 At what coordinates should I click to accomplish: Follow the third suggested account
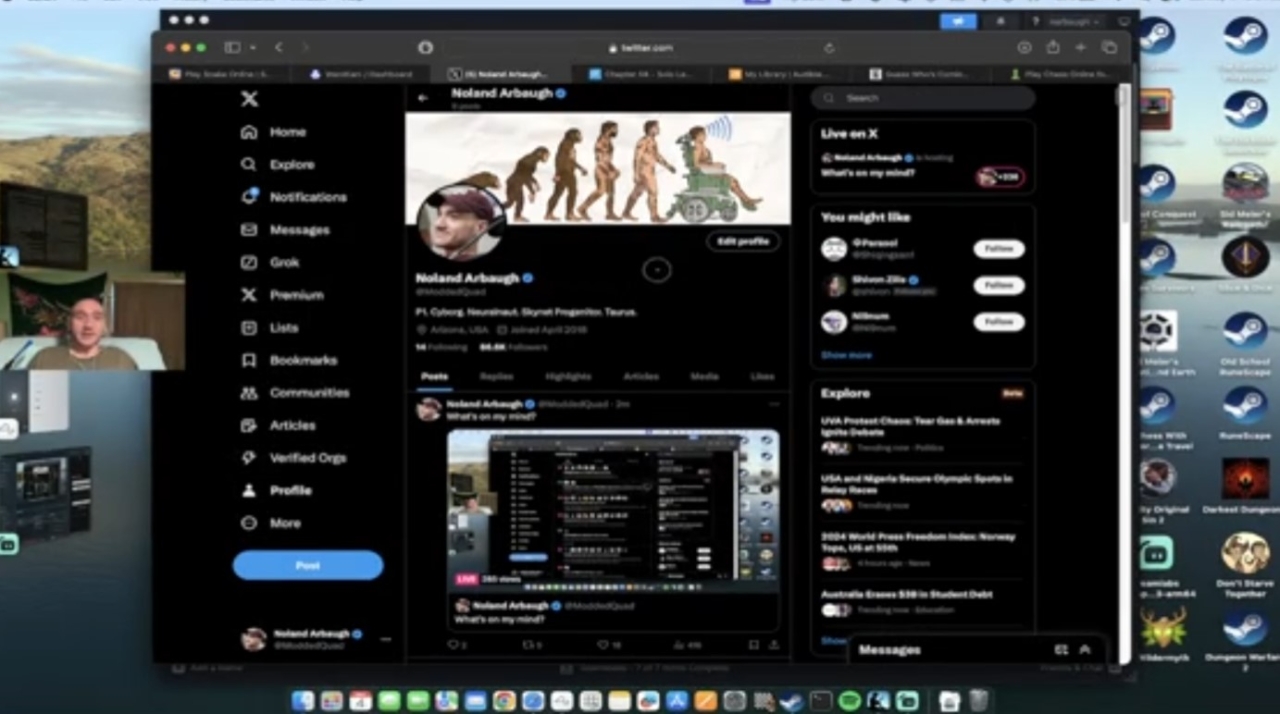tap(999, 322)
